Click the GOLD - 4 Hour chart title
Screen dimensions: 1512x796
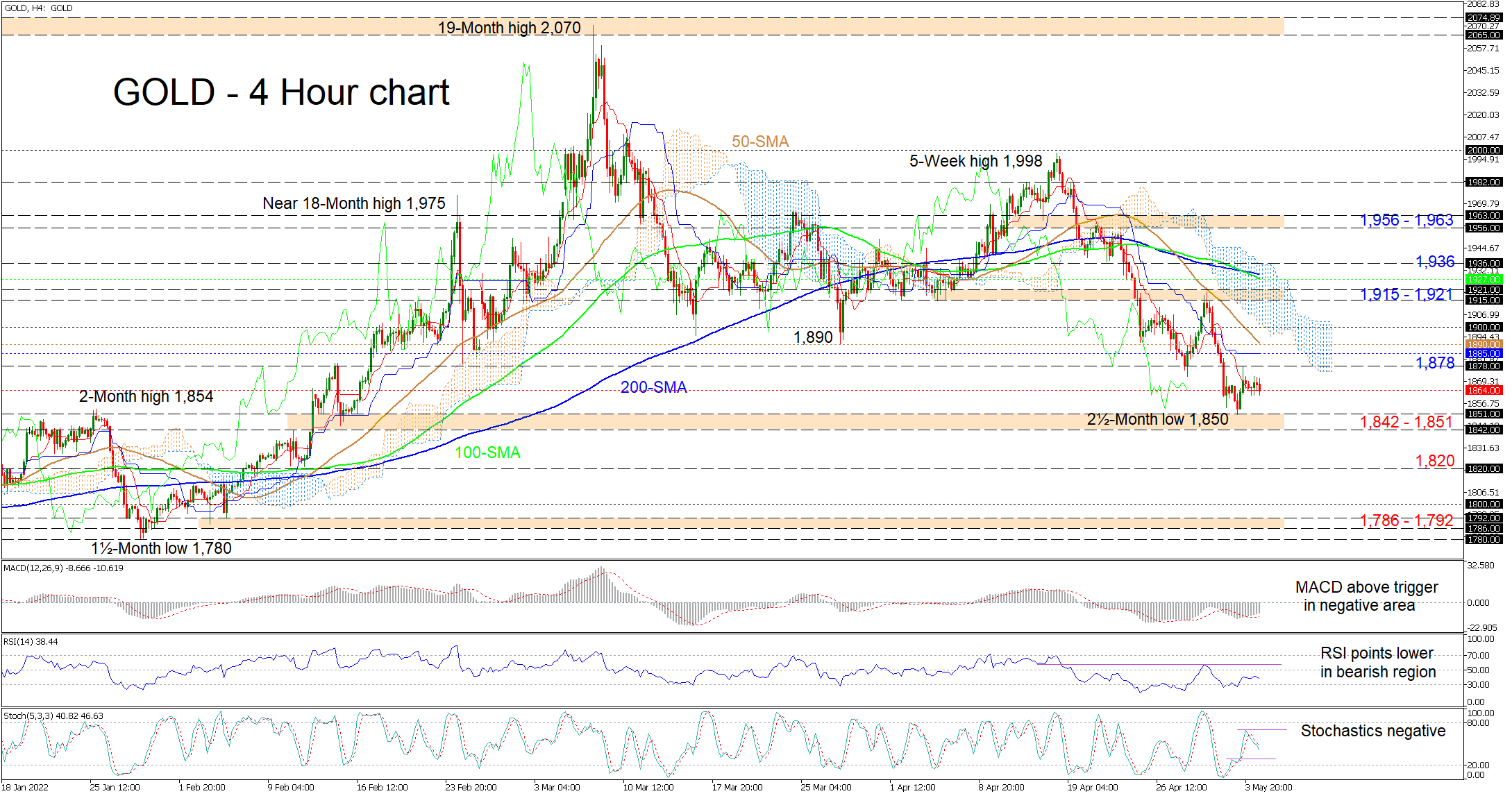[281, 93]
